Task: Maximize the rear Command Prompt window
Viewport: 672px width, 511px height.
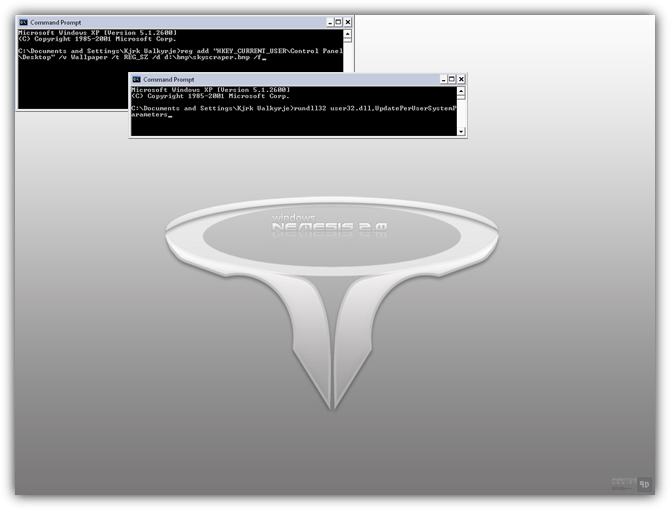Action: pyautogui.click(x=337, y=21)
